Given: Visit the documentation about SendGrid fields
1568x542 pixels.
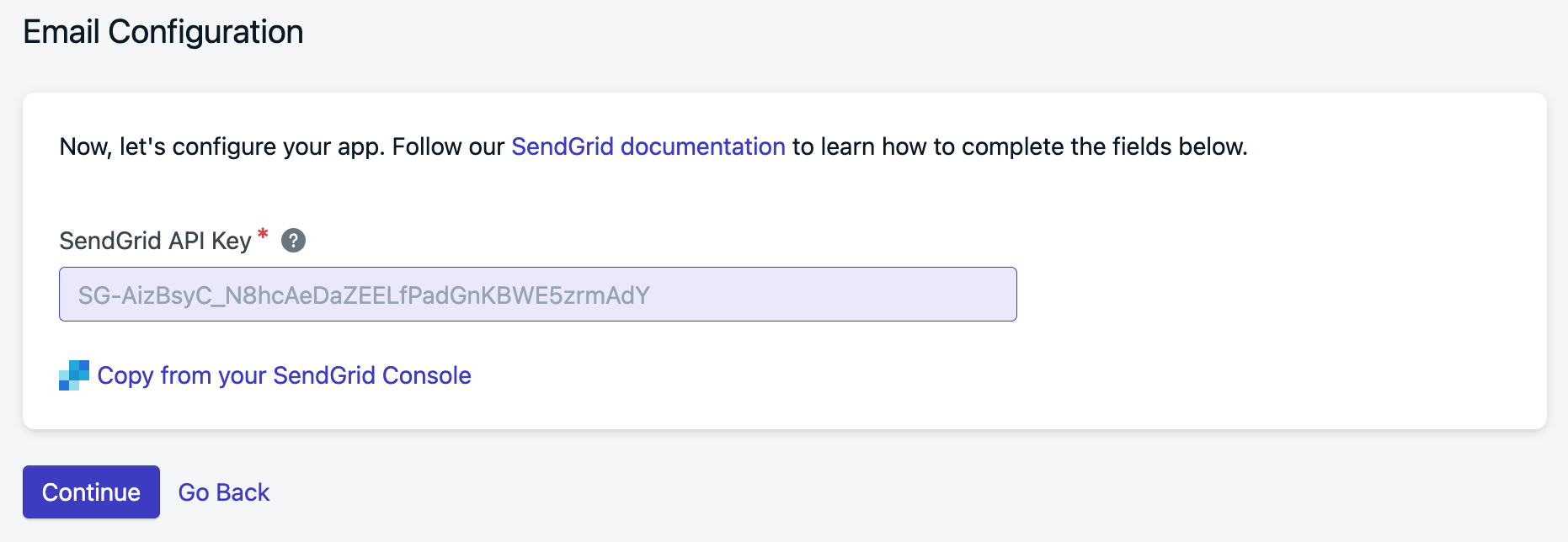Looking at the screenshot, I should coord(648,146).
